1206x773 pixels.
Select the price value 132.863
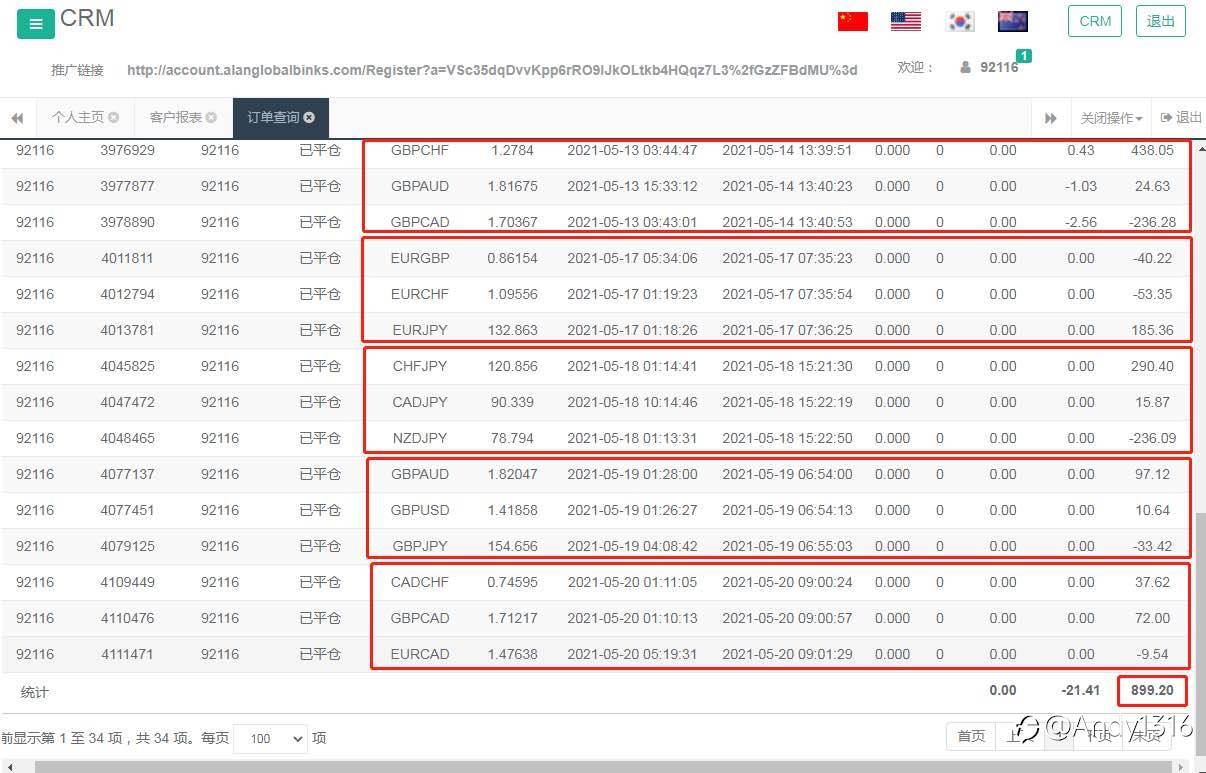513,331
